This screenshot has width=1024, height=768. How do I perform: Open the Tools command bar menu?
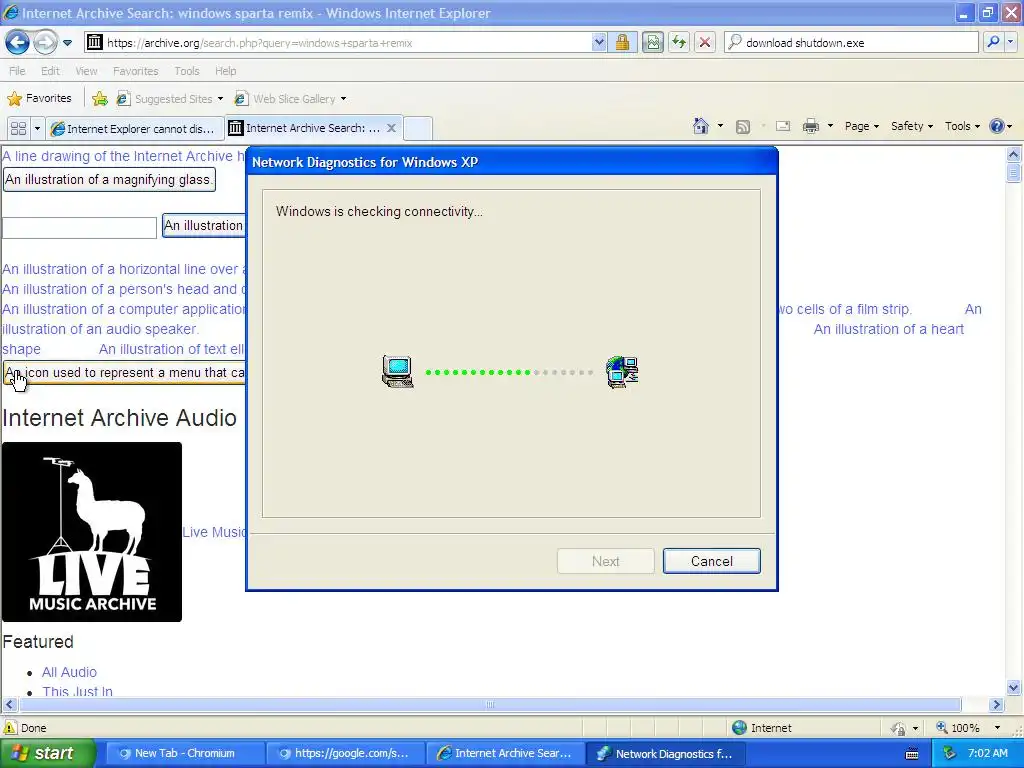pos(963,126)
